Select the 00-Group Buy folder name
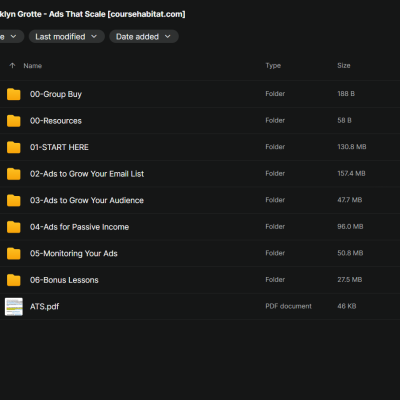The height and width of the screenshot is (400, 400). (56, 94)
